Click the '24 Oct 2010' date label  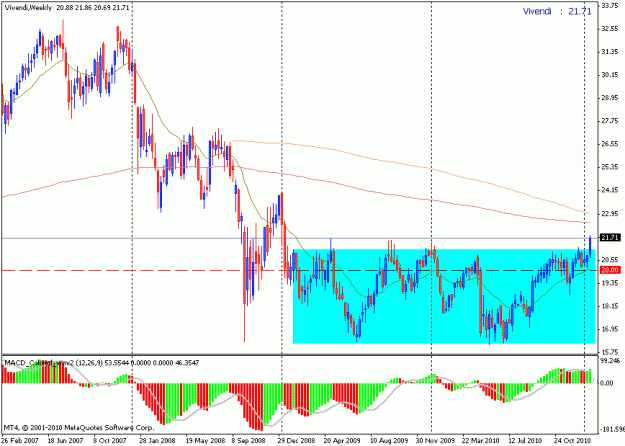point(573,441)
